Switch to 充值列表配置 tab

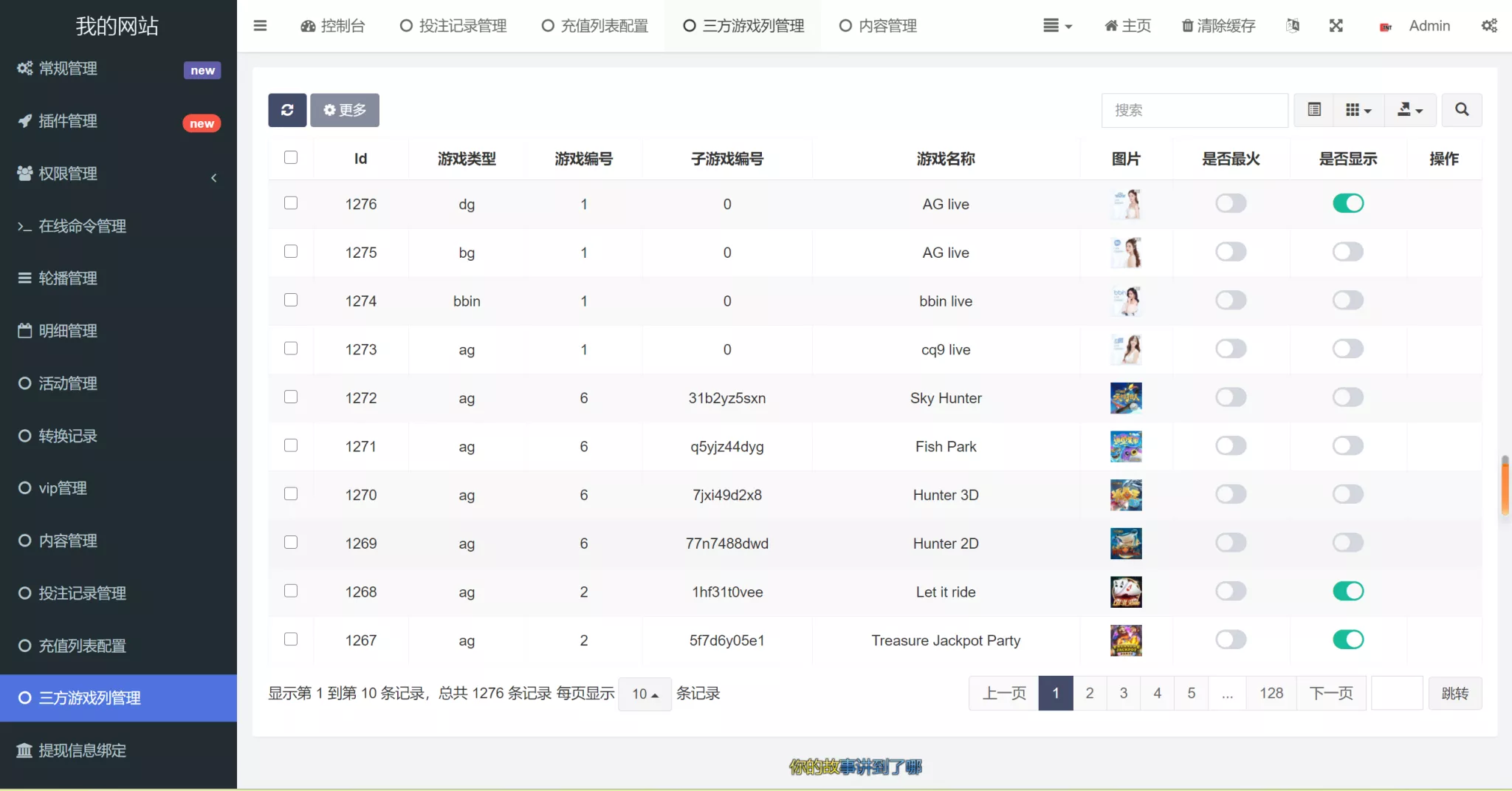point(593,26)
